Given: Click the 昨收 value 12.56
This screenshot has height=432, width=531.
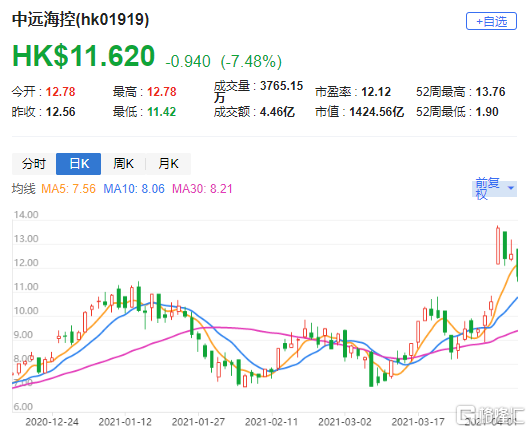Looking at the screenshot, I should [60, 112].
